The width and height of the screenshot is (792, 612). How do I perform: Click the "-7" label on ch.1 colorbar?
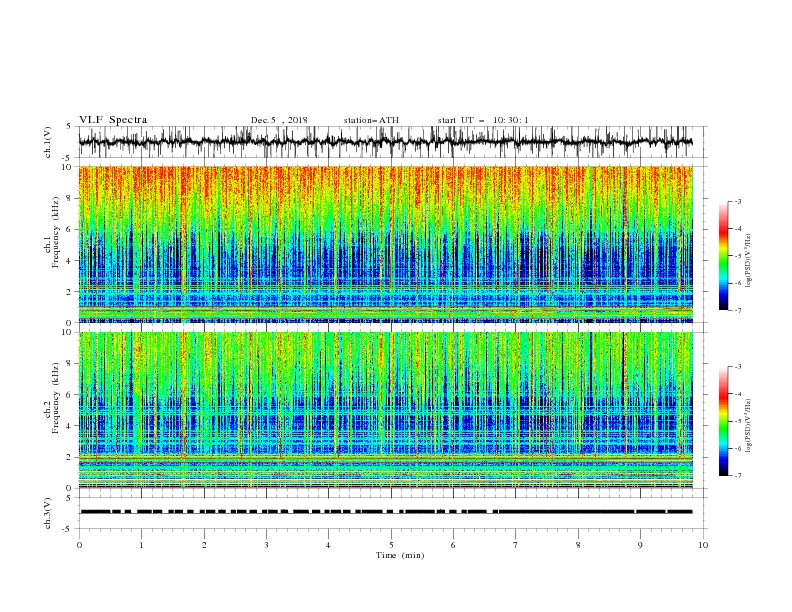pos(737,310)
